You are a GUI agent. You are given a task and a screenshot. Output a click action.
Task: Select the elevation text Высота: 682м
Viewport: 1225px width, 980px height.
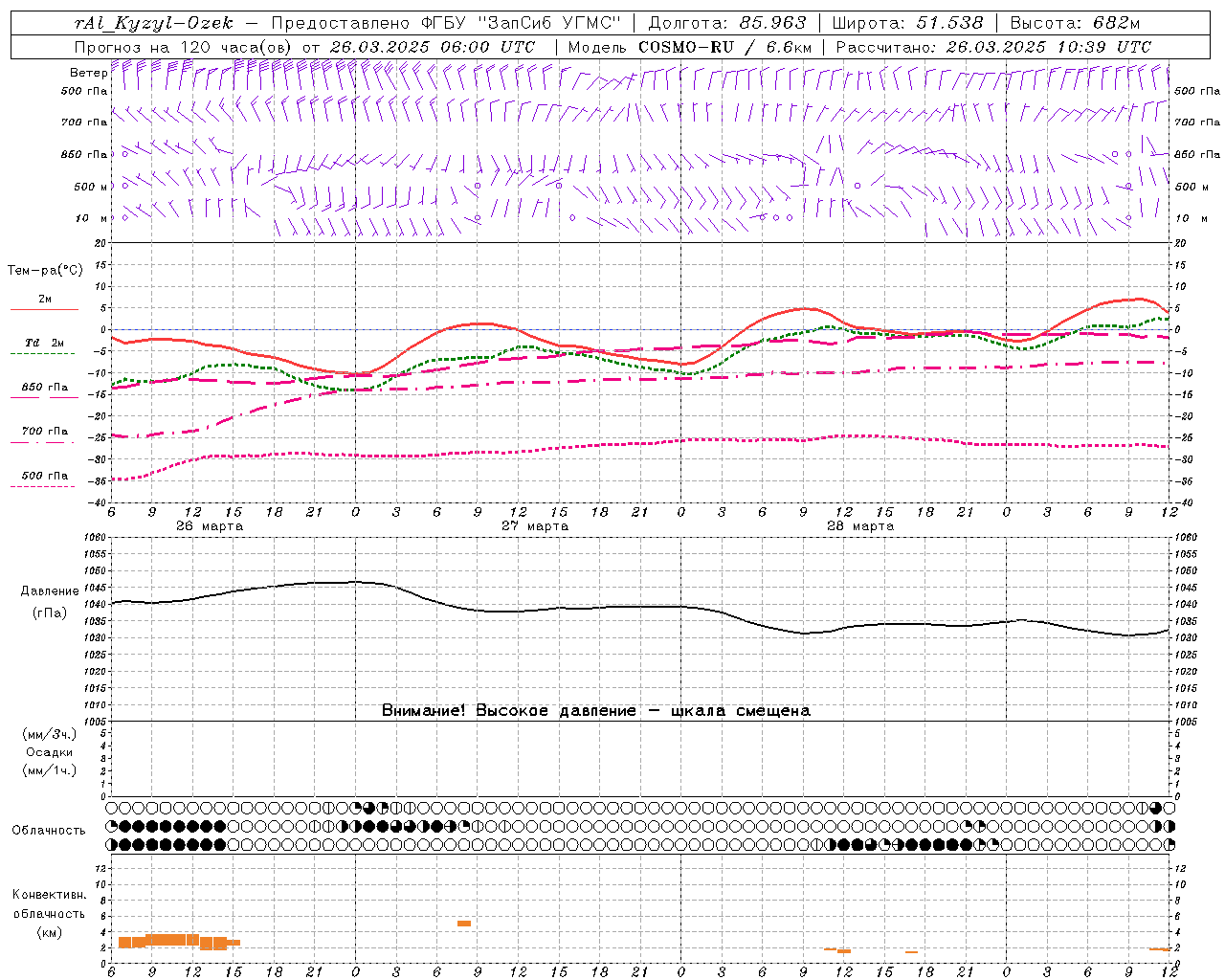(1075, 23)
